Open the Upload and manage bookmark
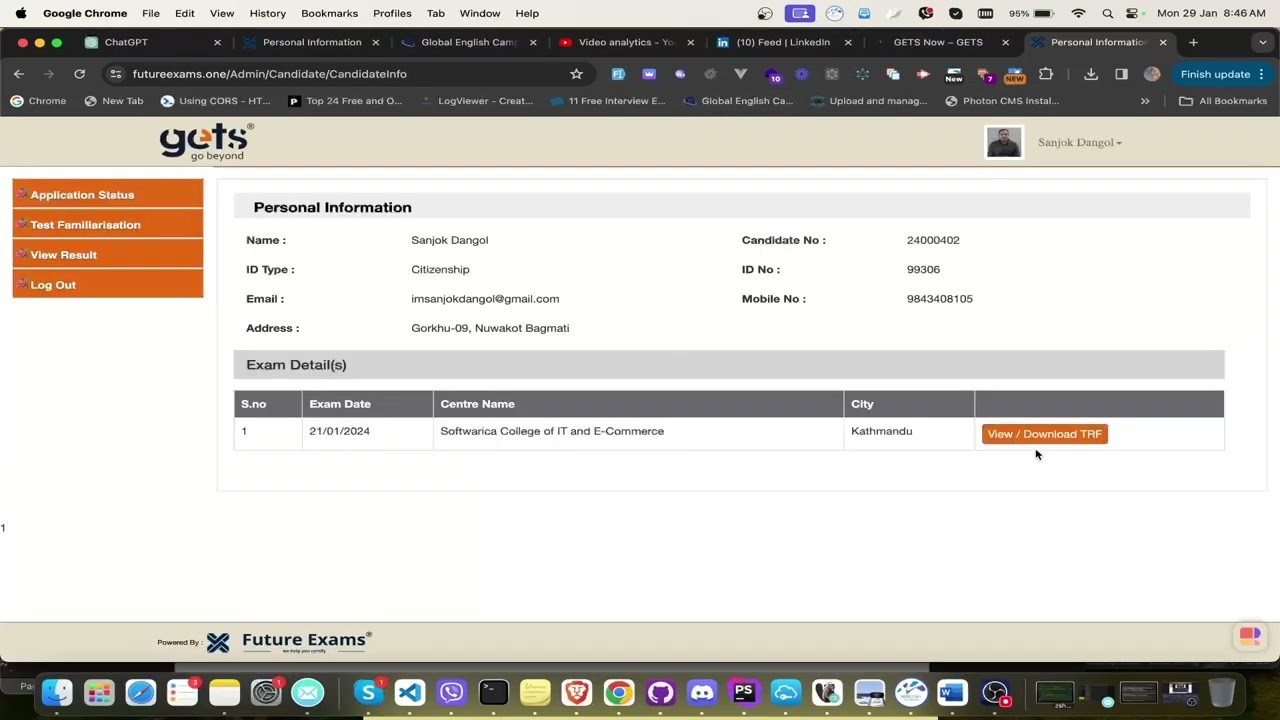Image resolution: width=1280 pixels, height=720 pixels. tap(868, 101)
